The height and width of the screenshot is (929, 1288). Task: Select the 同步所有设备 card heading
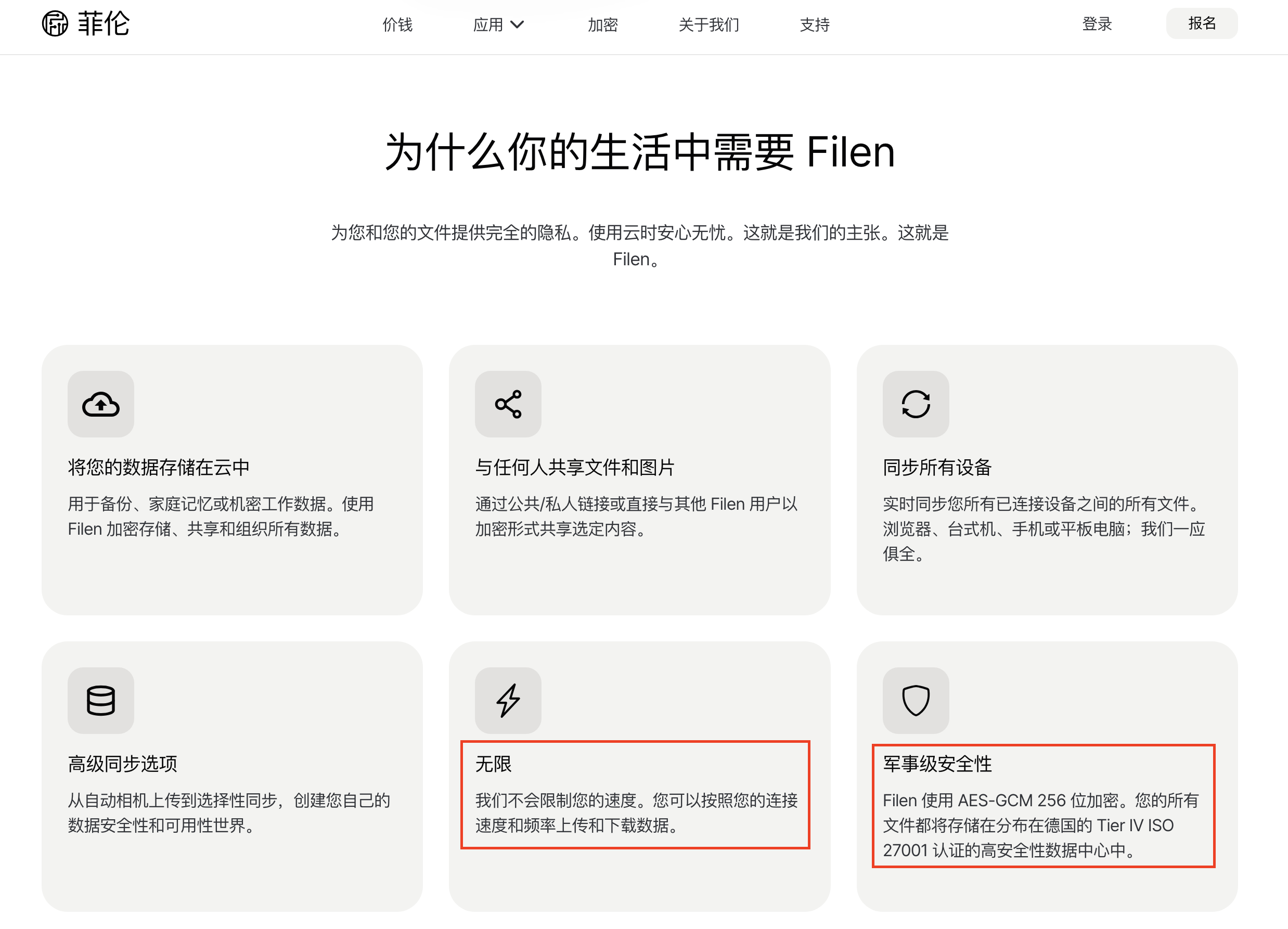coord(937,467)
